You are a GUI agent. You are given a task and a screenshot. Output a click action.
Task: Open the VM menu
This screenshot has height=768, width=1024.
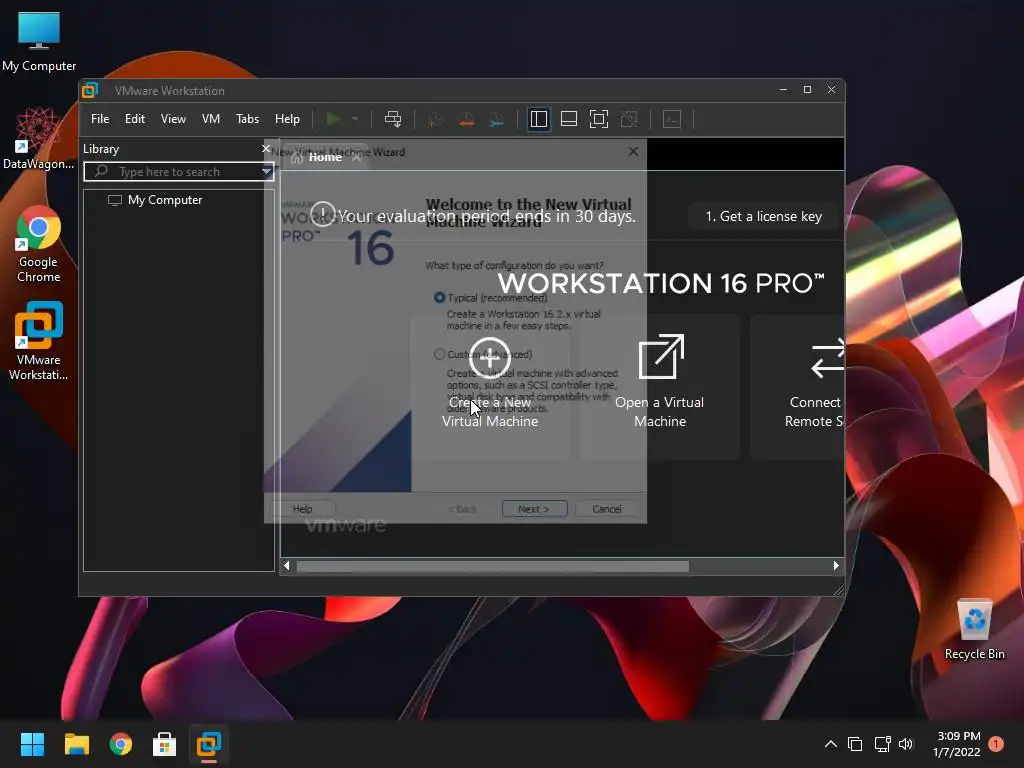pyautogui.click(x=211, y=119)
